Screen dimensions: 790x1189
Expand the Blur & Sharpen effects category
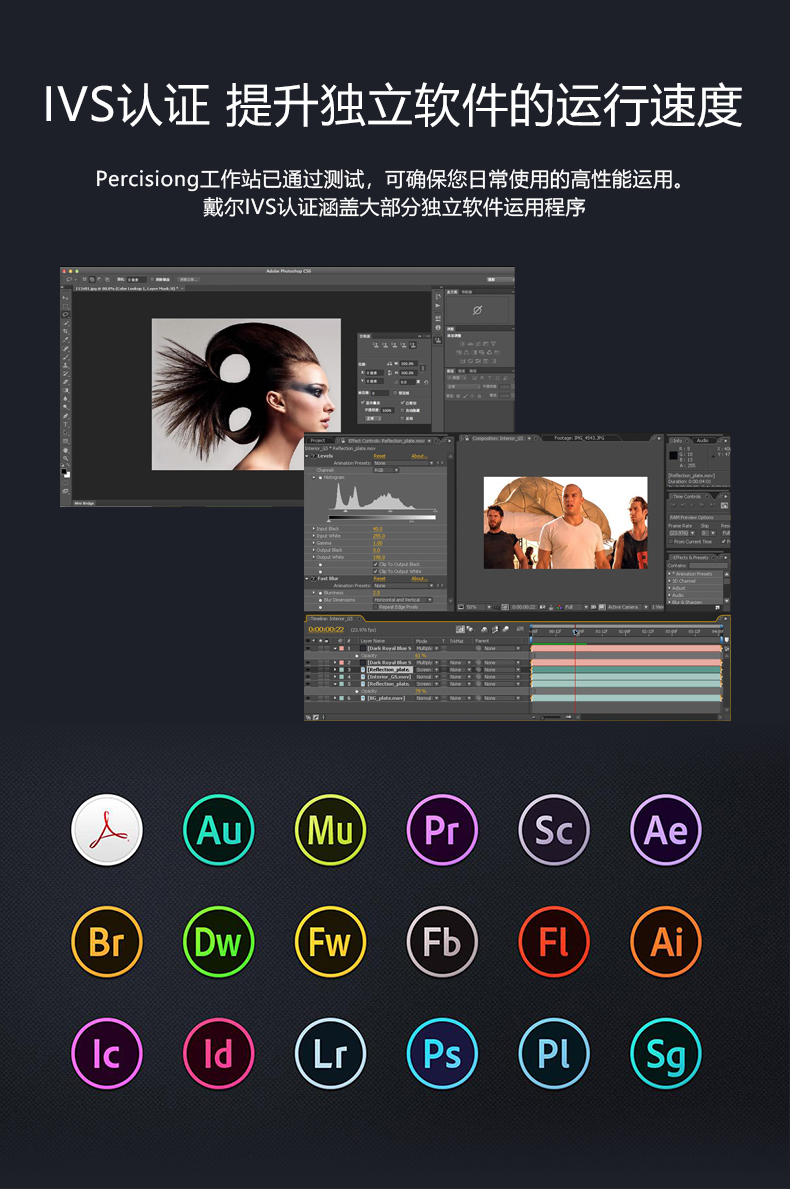point(669,602)
